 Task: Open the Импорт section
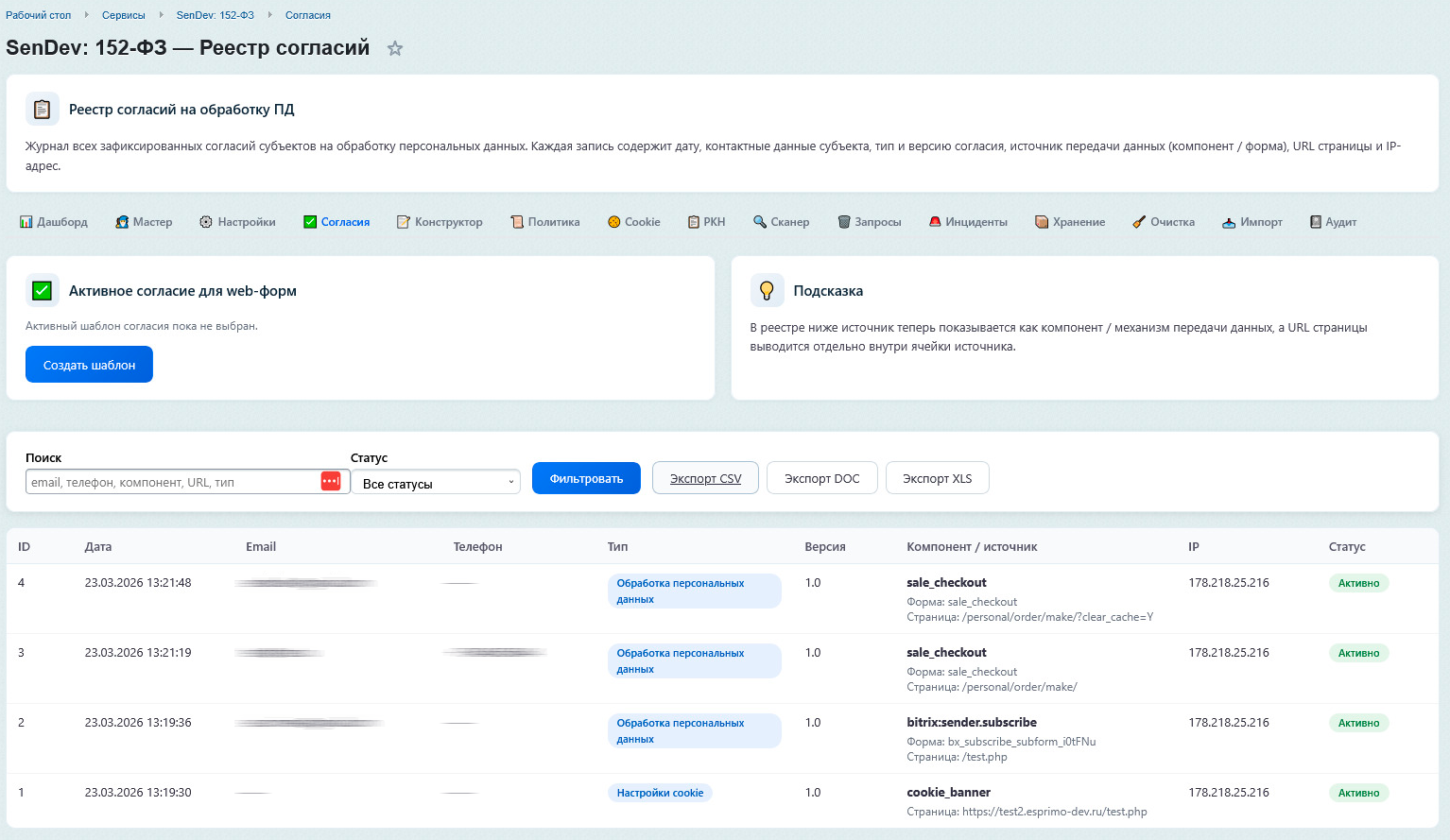point(1251,222)
